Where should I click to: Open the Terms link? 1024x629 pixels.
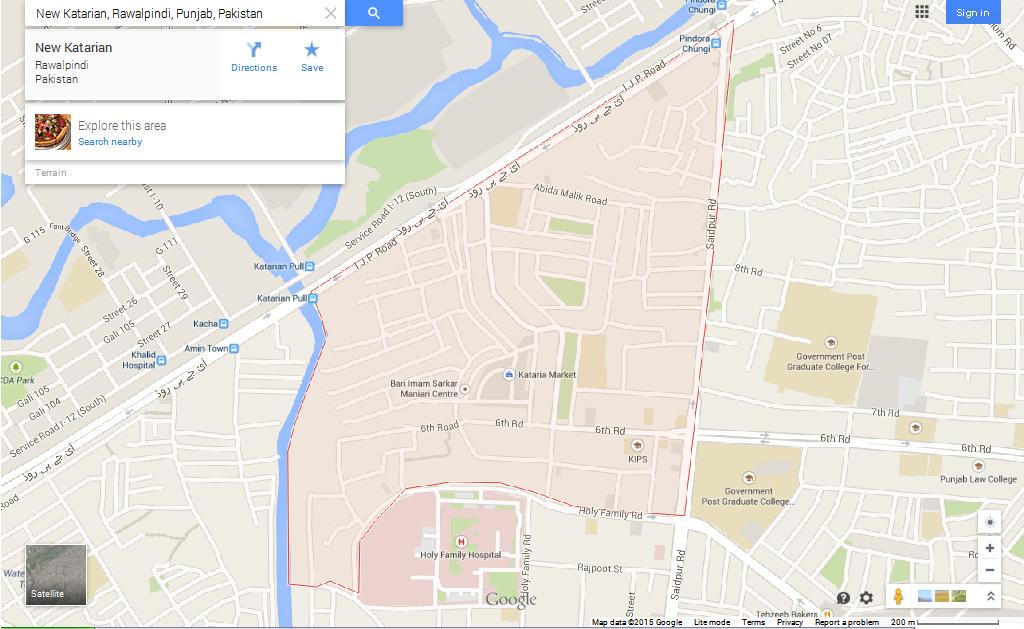[x=753, y=622]
